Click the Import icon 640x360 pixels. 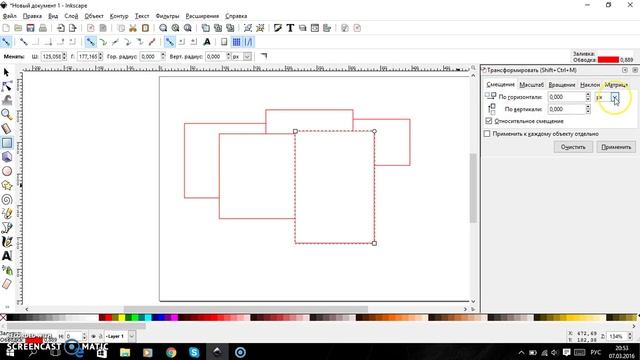pos(61,28)
